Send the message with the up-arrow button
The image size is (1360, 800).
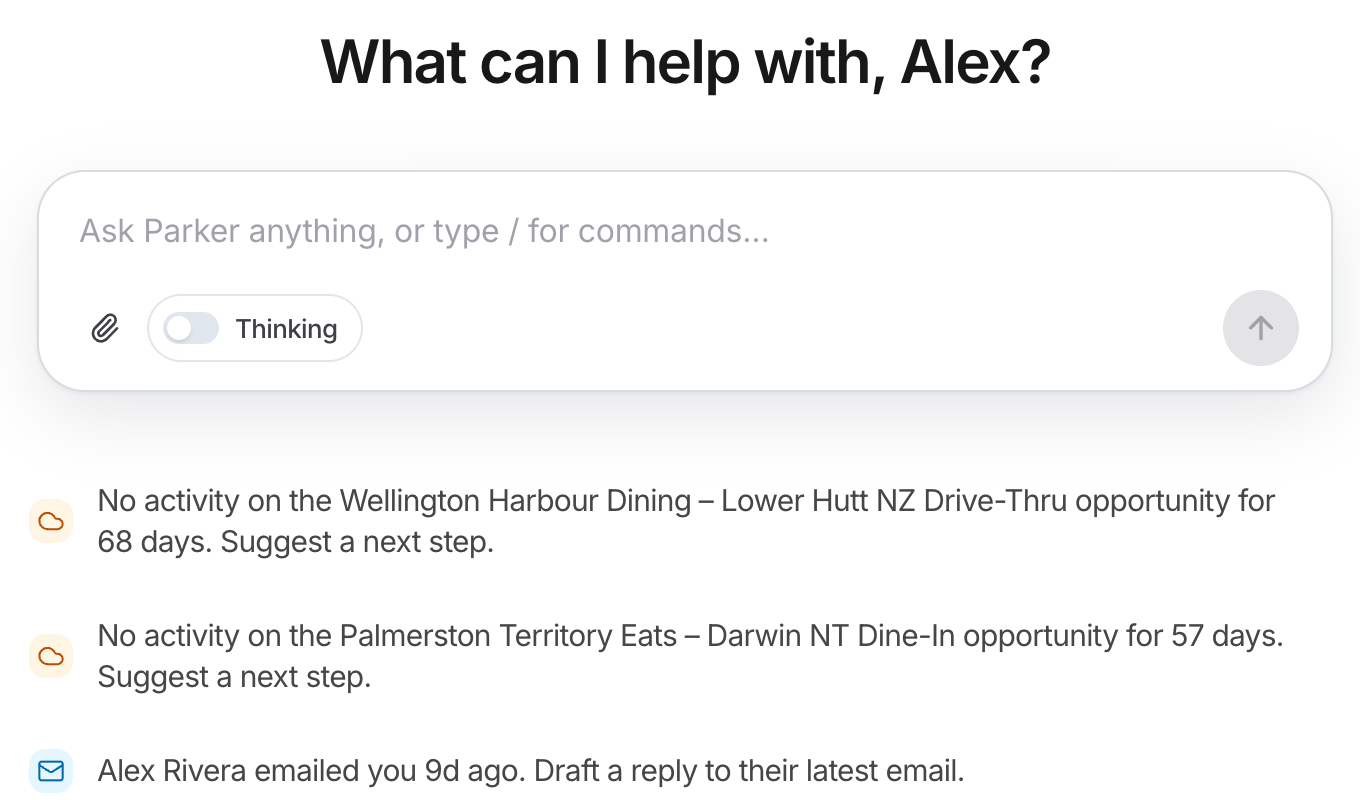[1260, 328]
